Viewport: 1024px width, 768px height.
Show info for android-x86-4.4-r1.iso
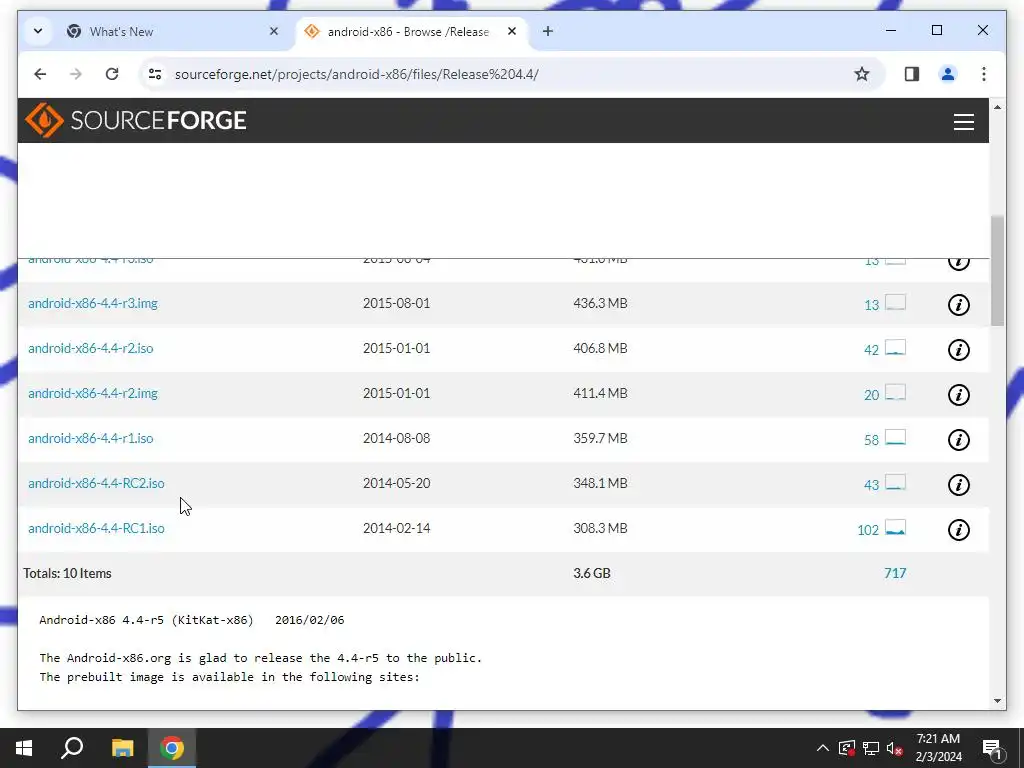pyautogui.click(x=958, y=440)
